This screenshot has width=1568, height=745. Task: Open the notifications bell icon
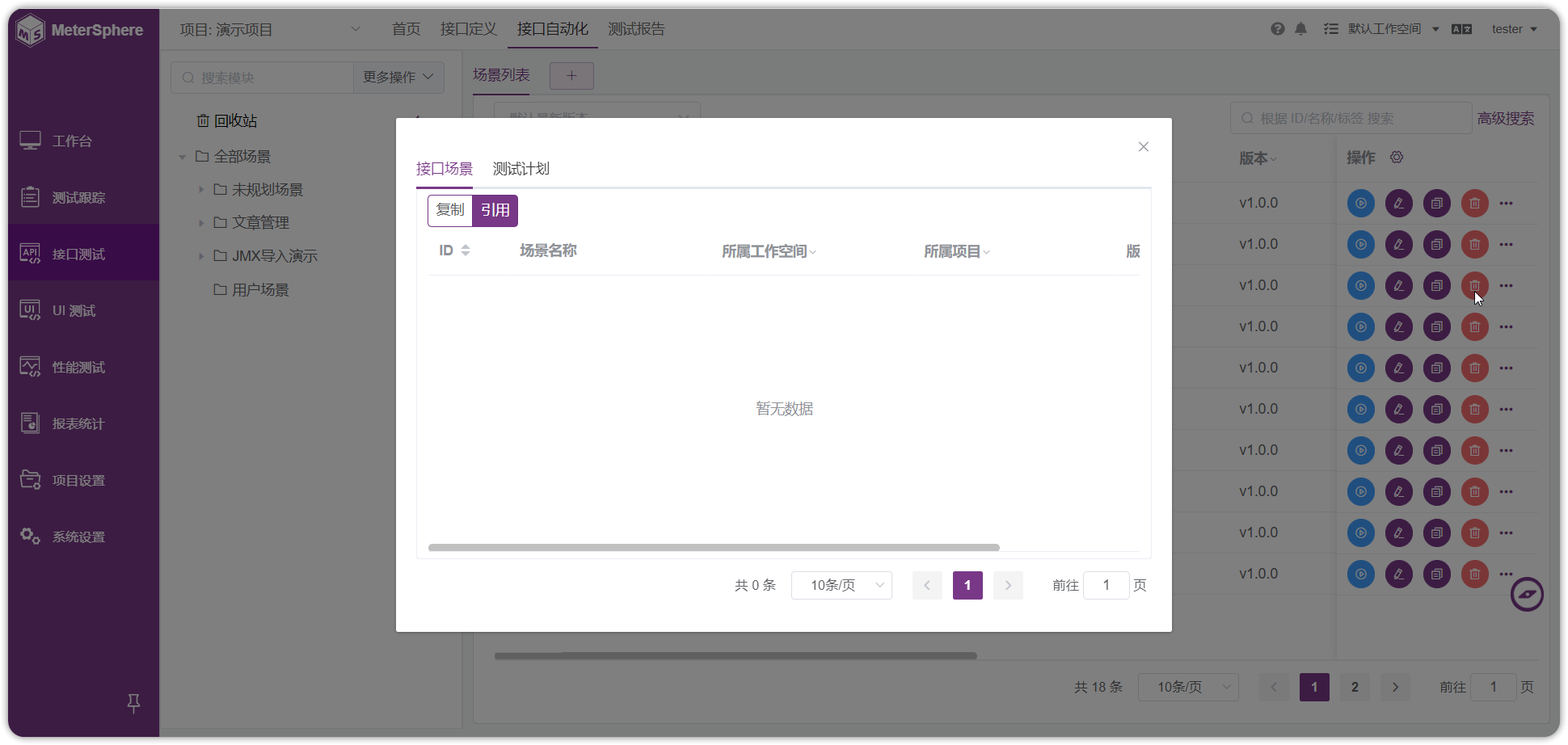tap(1300, 29)
